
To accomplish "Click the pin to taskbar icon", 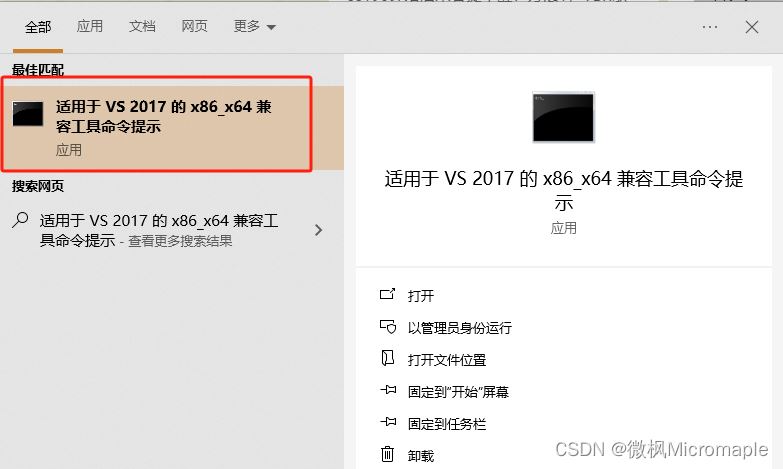I will (x=388, y=423).
